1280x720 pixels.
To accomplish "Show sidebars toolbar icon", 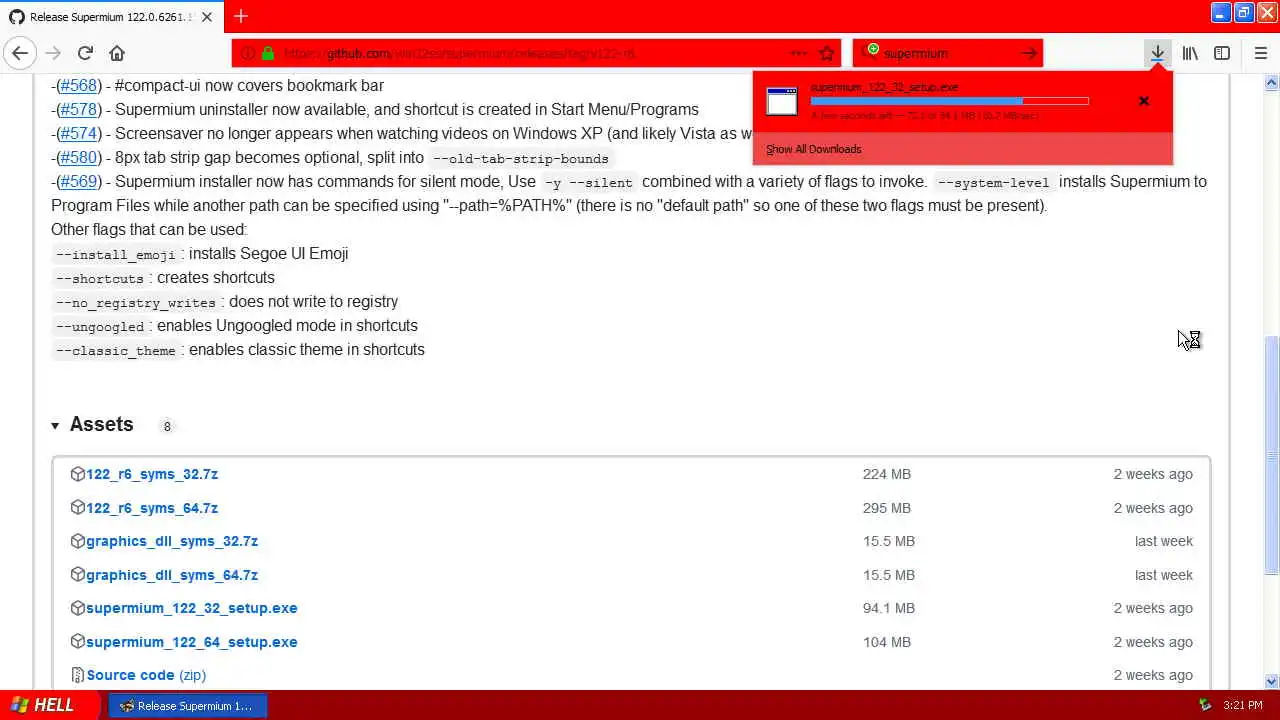I will point(1222,53).
